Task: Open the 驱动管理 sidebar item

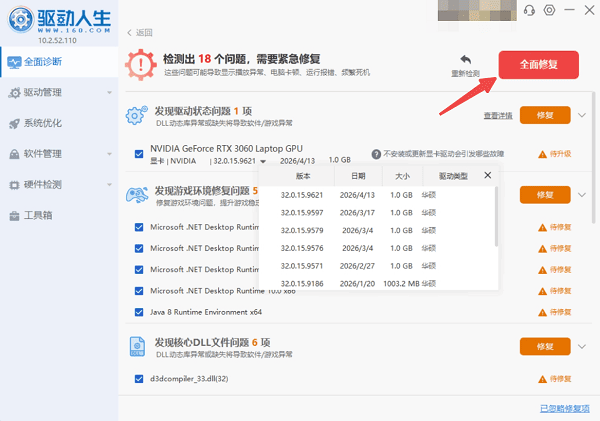Action: click(59, 93)
